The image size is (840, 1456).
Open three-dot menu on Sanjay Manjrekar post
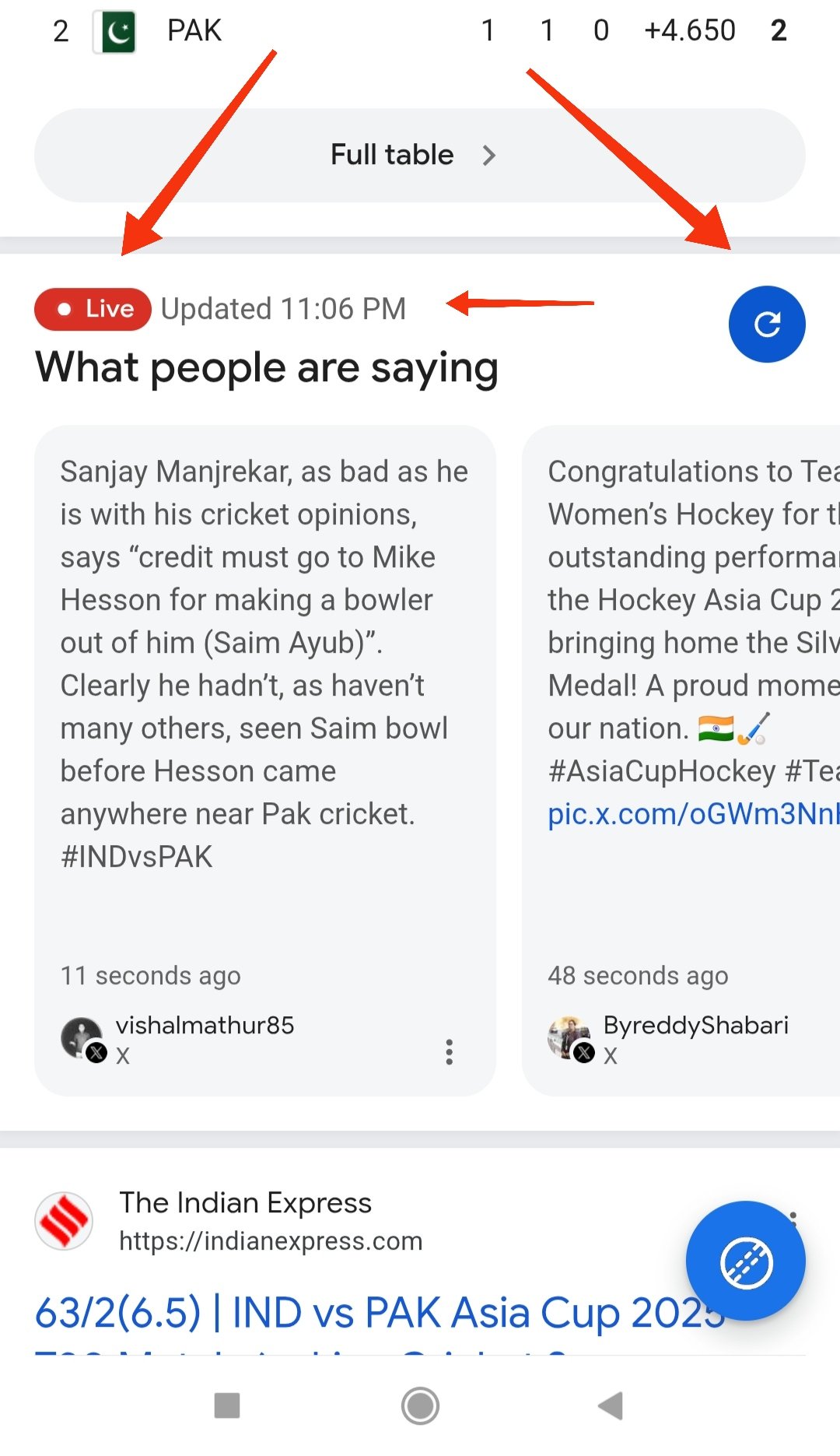tap(450, 1053)
